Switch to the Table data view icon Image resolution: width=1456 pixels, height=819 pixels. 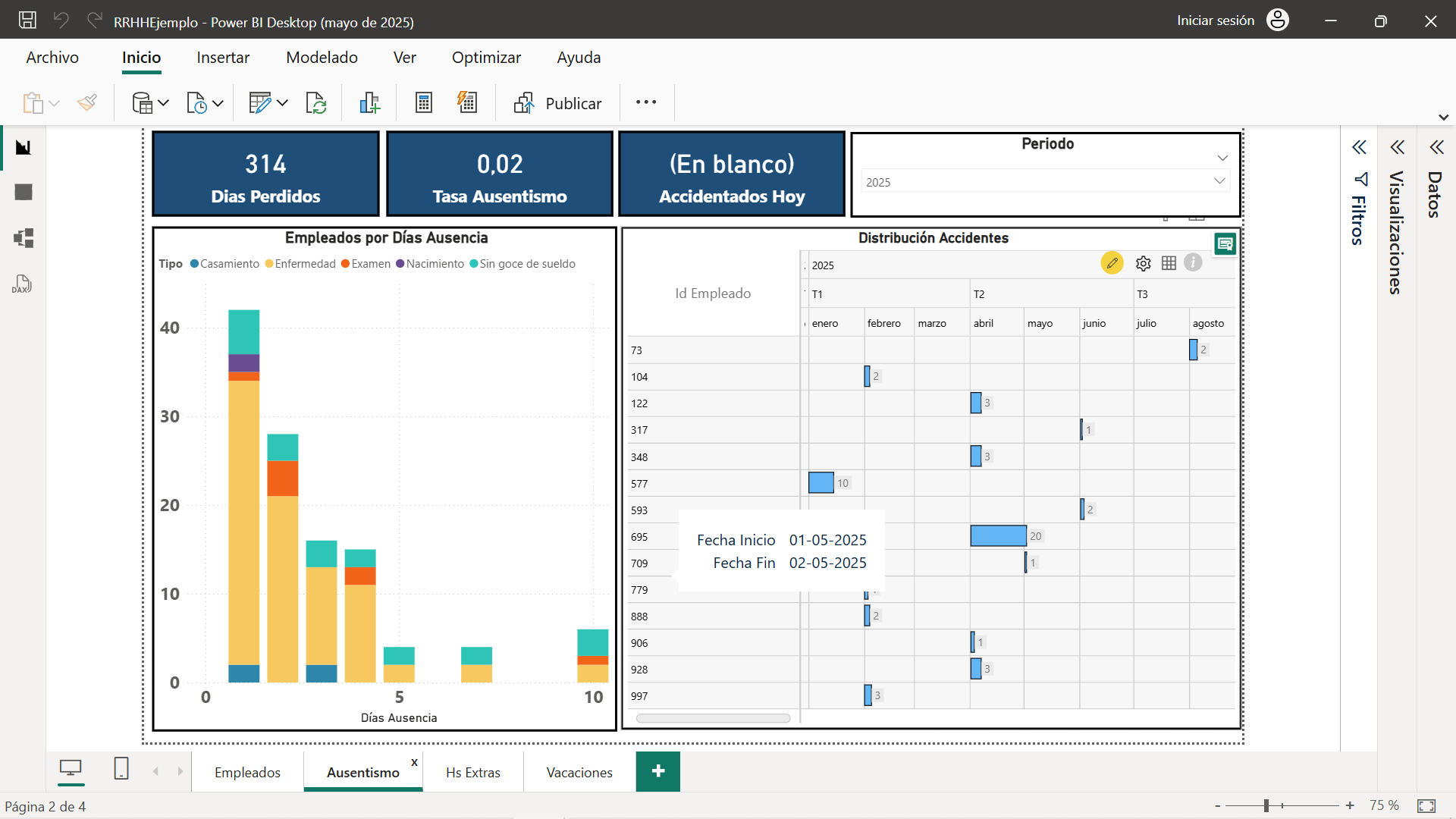(24, 193)
